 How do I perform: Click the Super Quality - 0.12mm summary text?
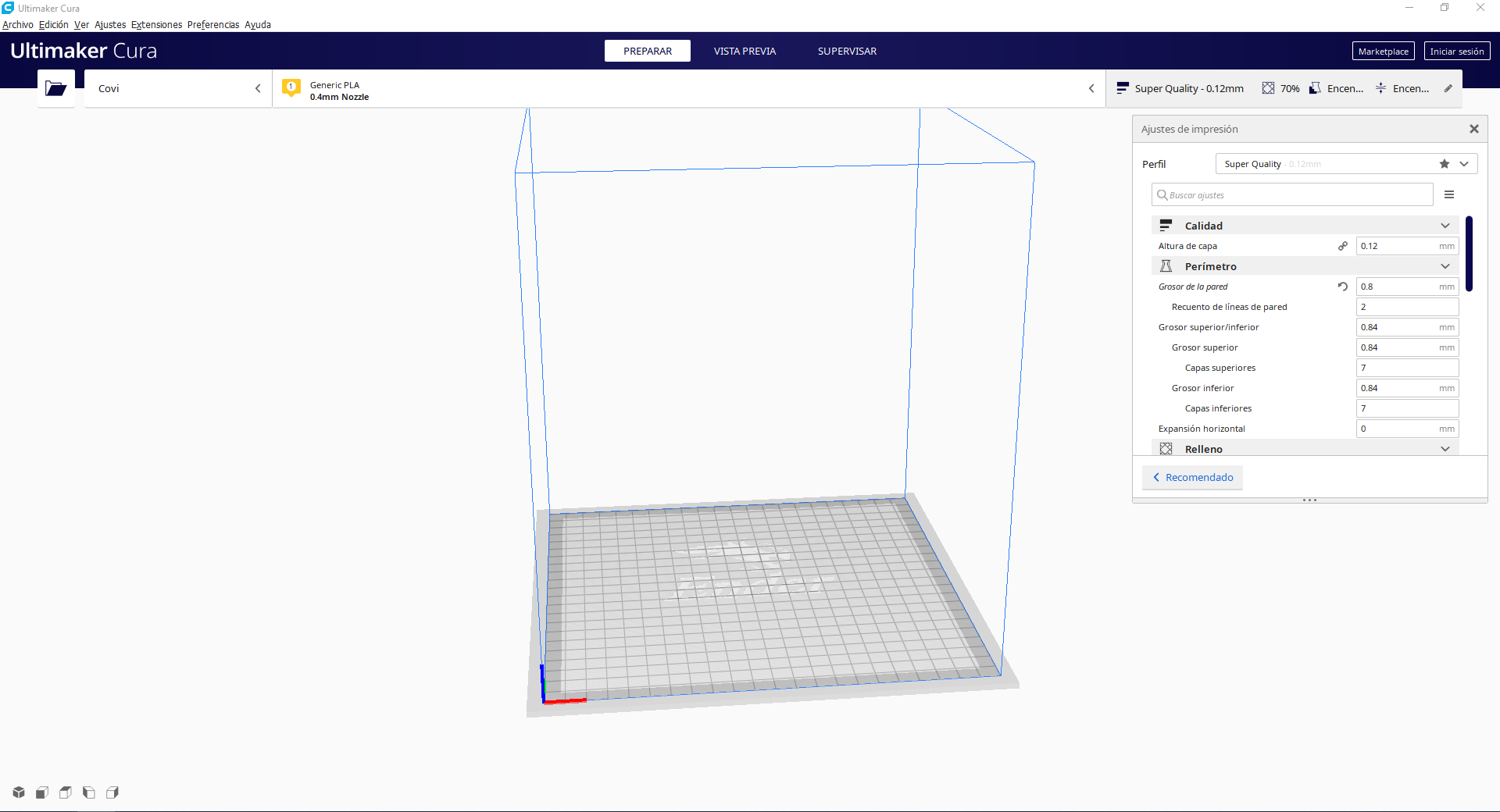pyautogui.click(x=1189, y=88)
